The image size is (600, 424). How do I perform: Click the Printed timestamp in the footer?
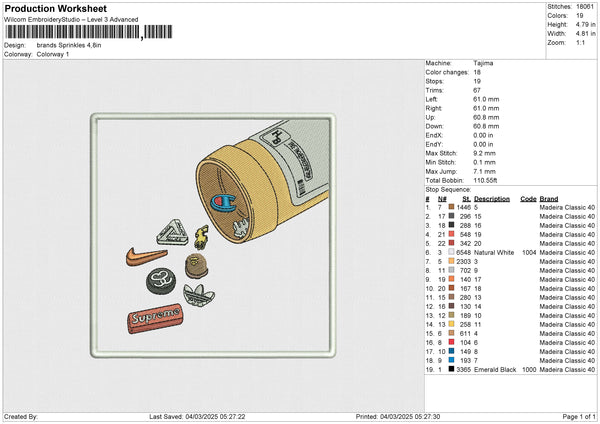398,416
